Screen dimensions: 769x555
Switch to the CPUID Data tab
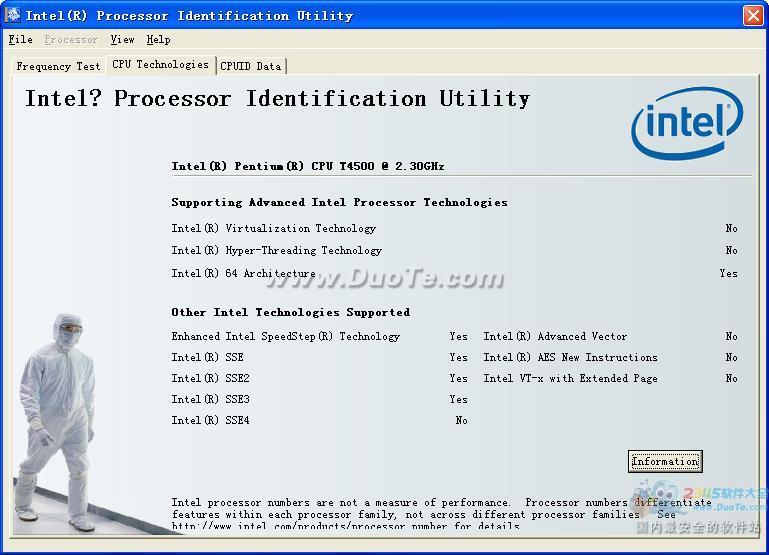251,66
